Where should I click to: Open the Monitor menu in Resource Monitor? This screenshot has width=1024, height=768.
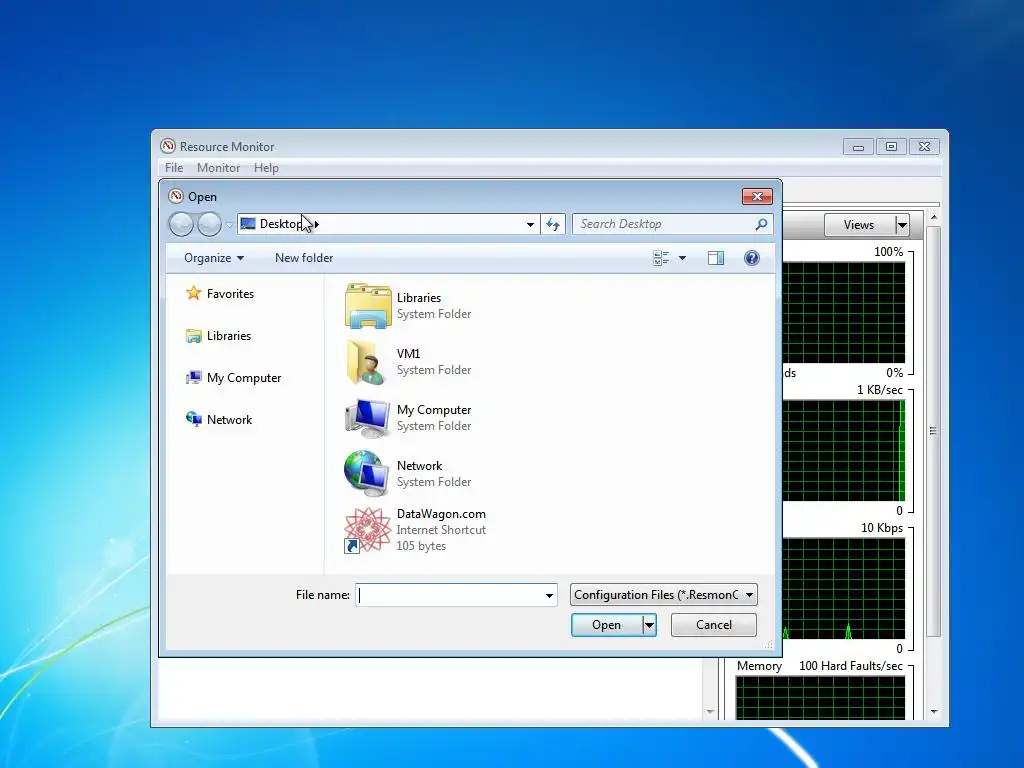[x=218, y=168]
